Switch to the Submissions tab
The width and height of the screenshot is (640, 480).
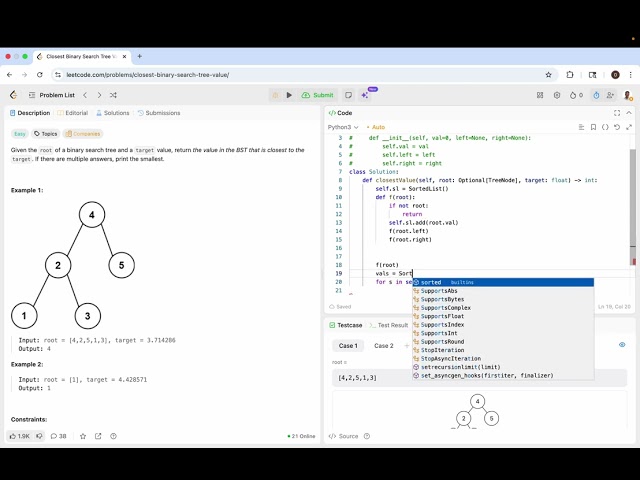pyautogui.click(x=159, y=113)
